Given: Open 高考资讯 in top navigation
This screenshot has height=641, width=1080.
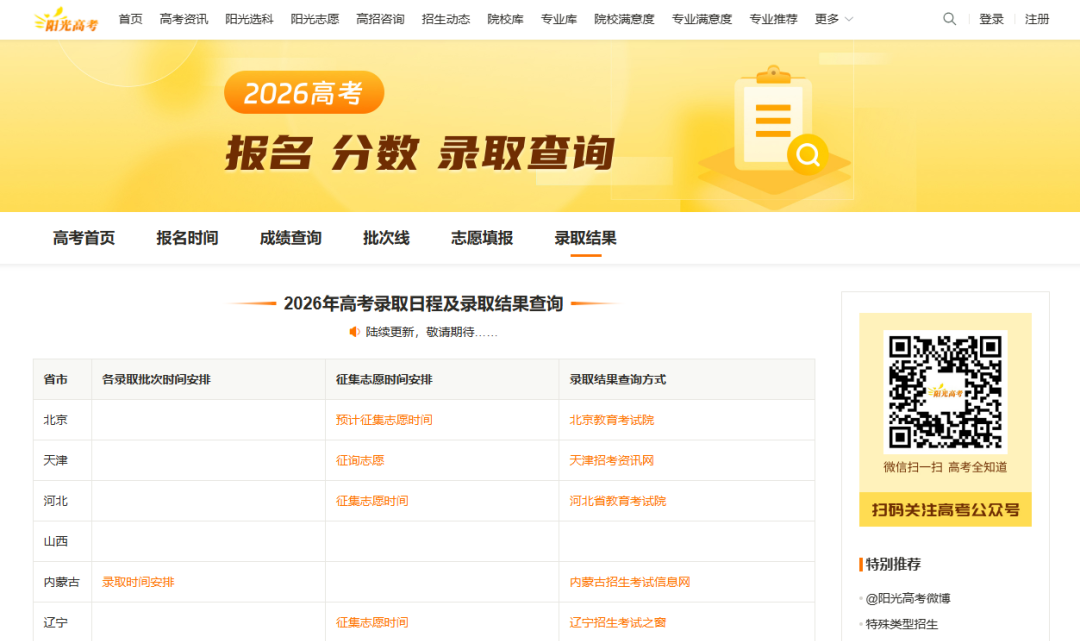Looking at the screenshot, I should (x=184, y=19).
